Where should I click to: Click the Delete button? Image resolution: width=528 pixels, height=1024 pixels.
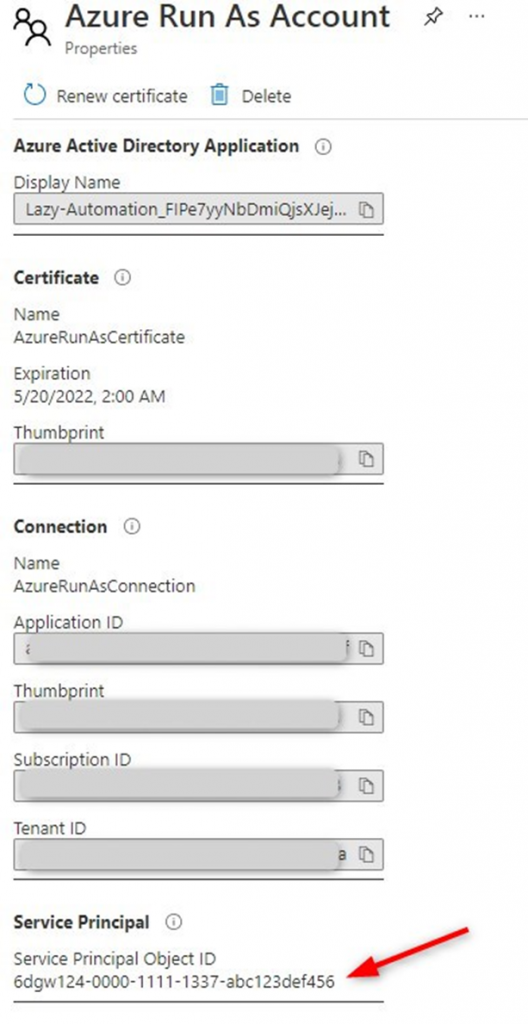click(250, 96)
